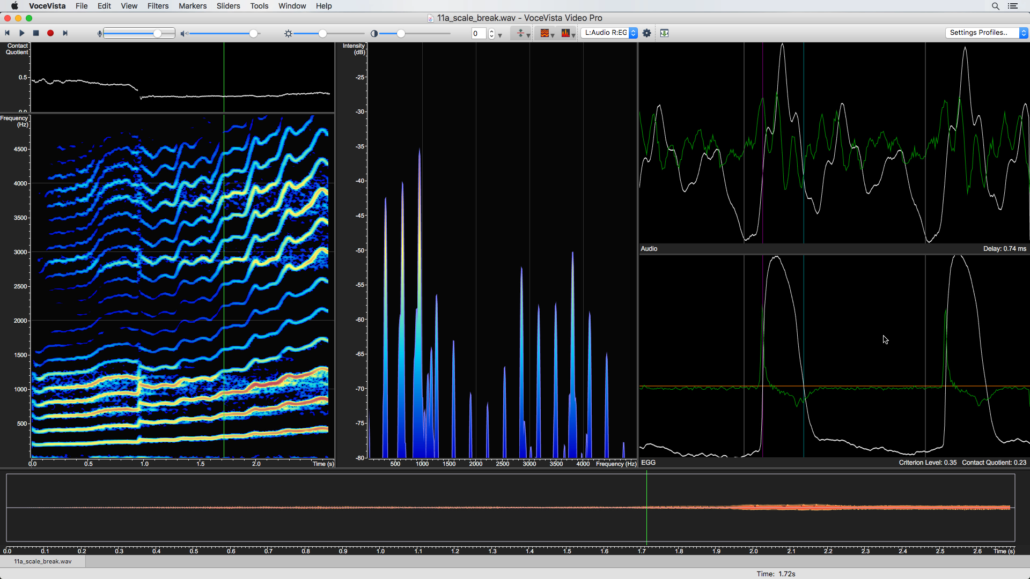
Task: Open the spectrogram color scheme dropdown arrow
Action: coord(553,35)
